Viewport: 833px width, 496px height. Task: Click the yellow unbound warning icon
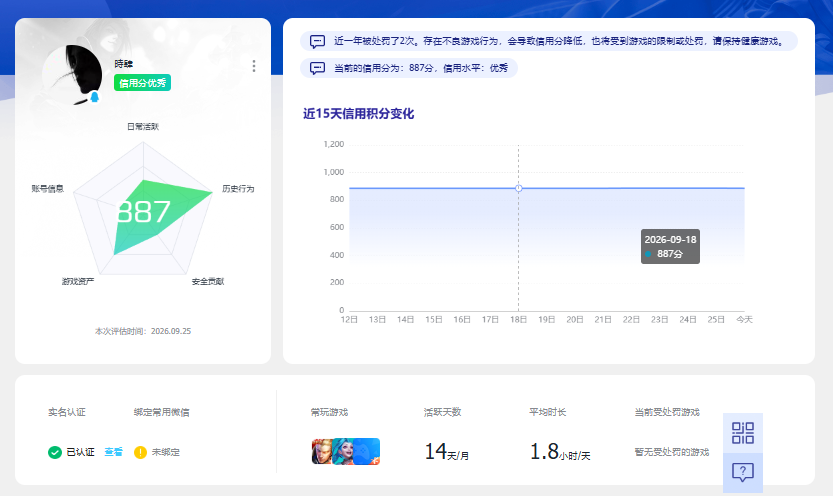click(x=140, y=452)
